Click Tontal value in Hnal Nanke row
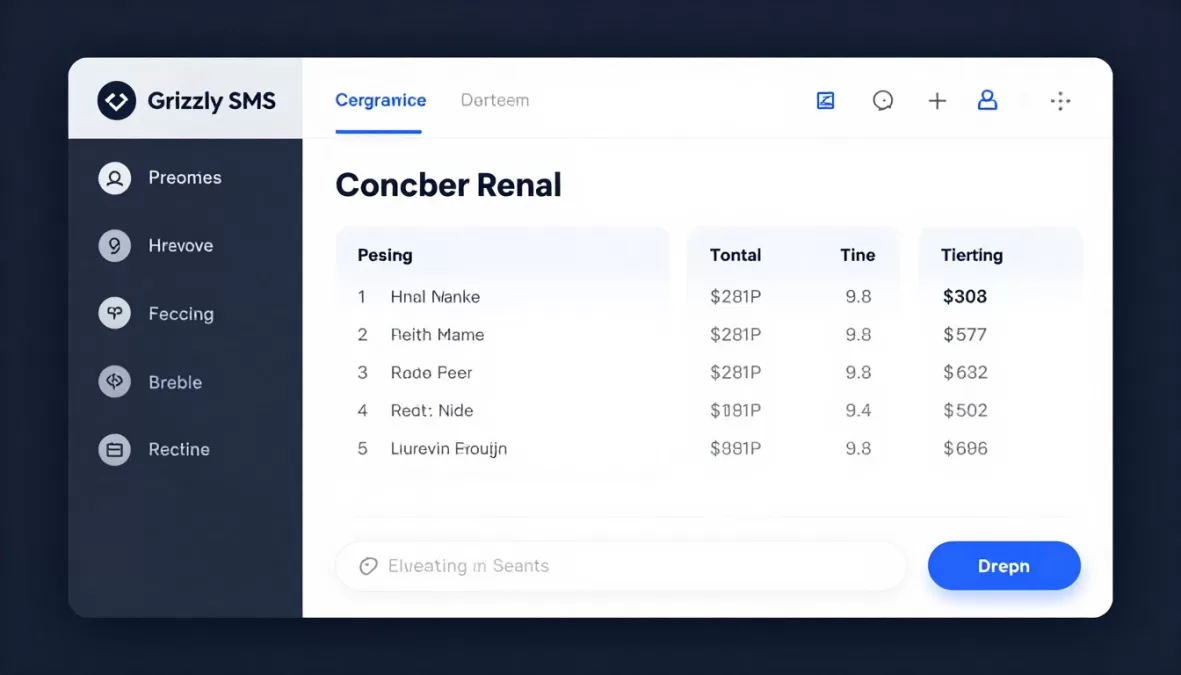 (x=735, y=297)
